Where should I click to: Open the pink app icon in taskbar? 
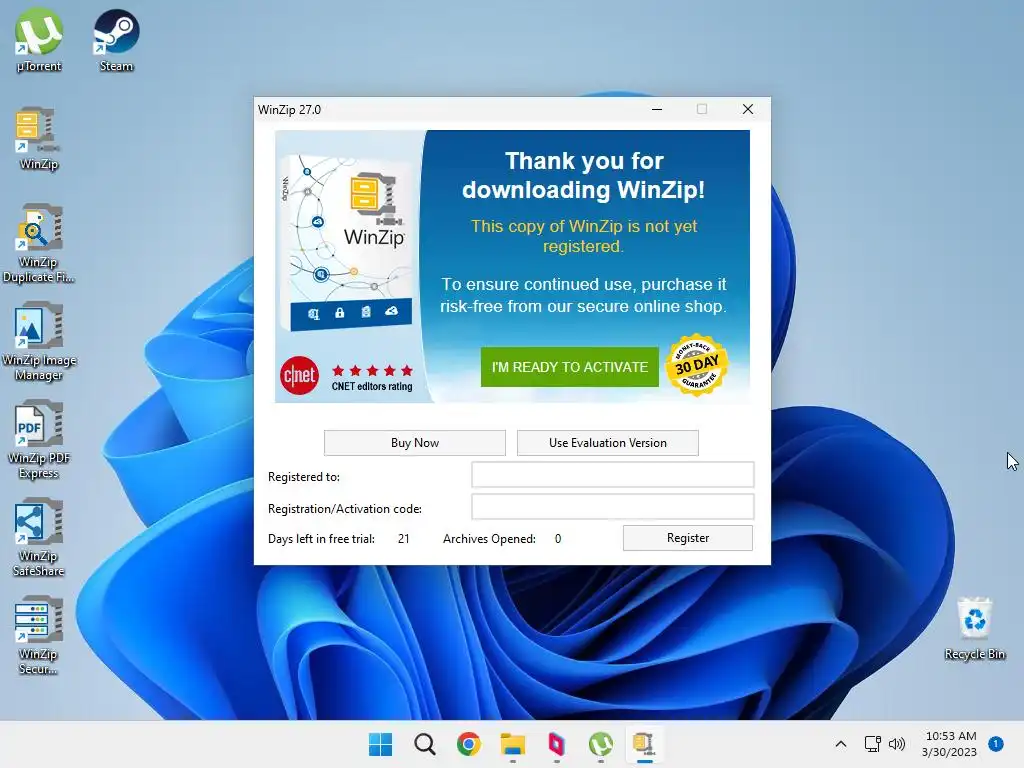[x=556, y=744]
